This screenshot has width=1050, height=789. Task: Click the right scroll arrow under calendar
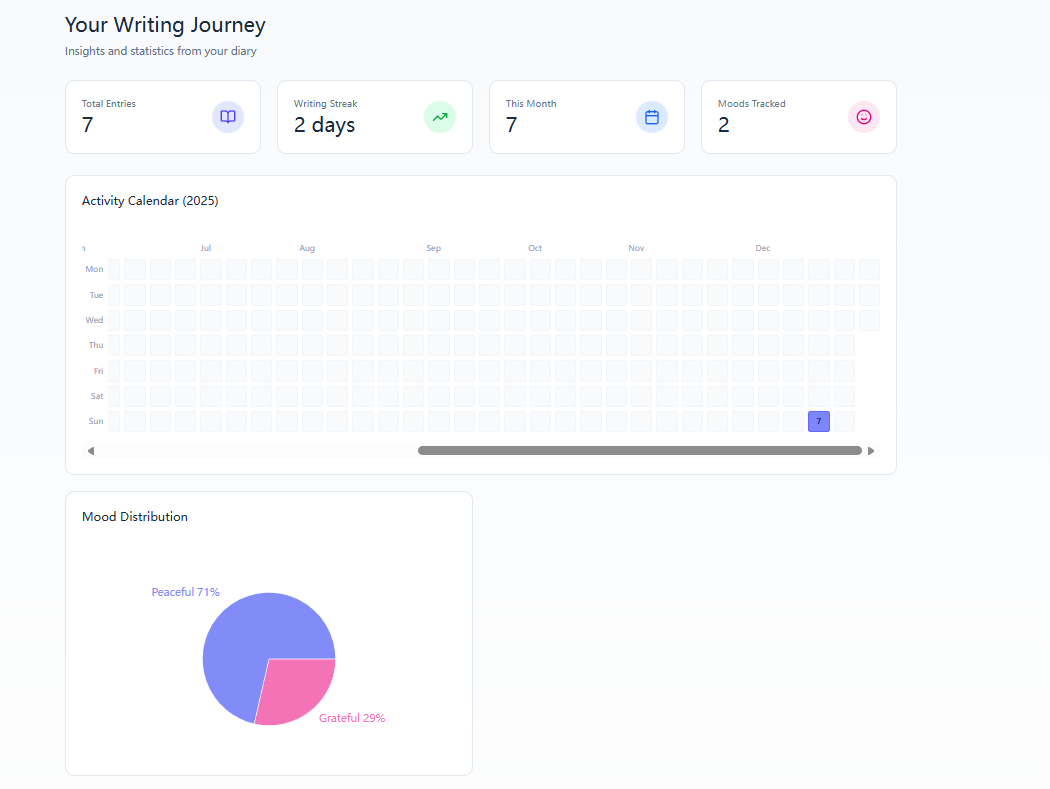pyautogui.click(x=871, y=451)
